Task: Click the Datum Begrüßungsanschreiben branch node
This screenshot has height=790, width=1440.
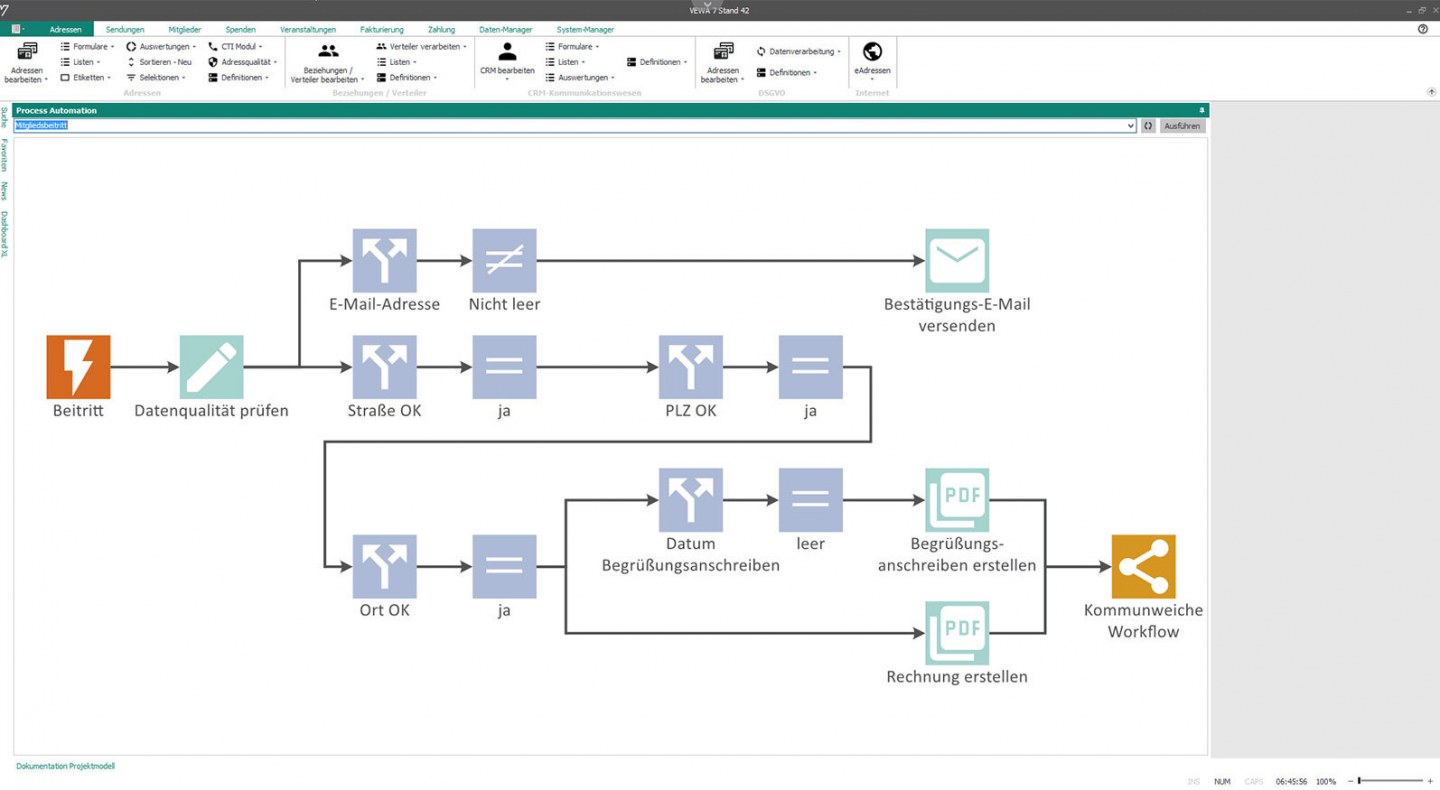Action: pyautogui.click(x=691, y=500)
